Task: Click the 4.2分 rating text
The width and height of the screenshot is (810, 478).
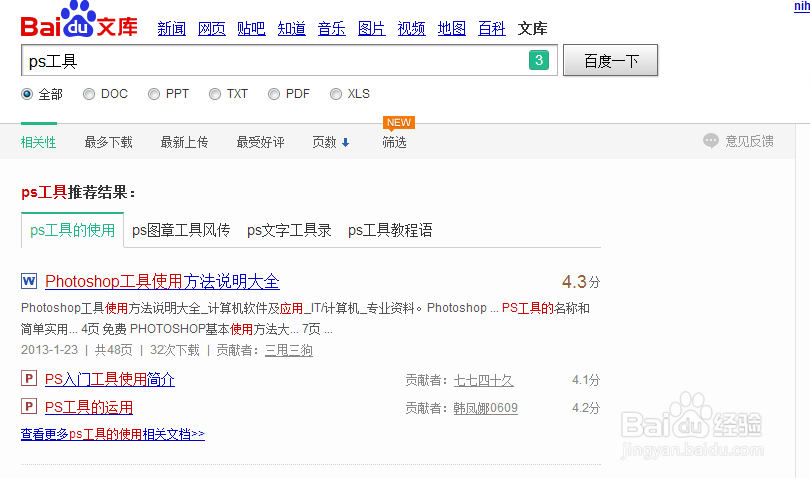Action: [586, 408]
